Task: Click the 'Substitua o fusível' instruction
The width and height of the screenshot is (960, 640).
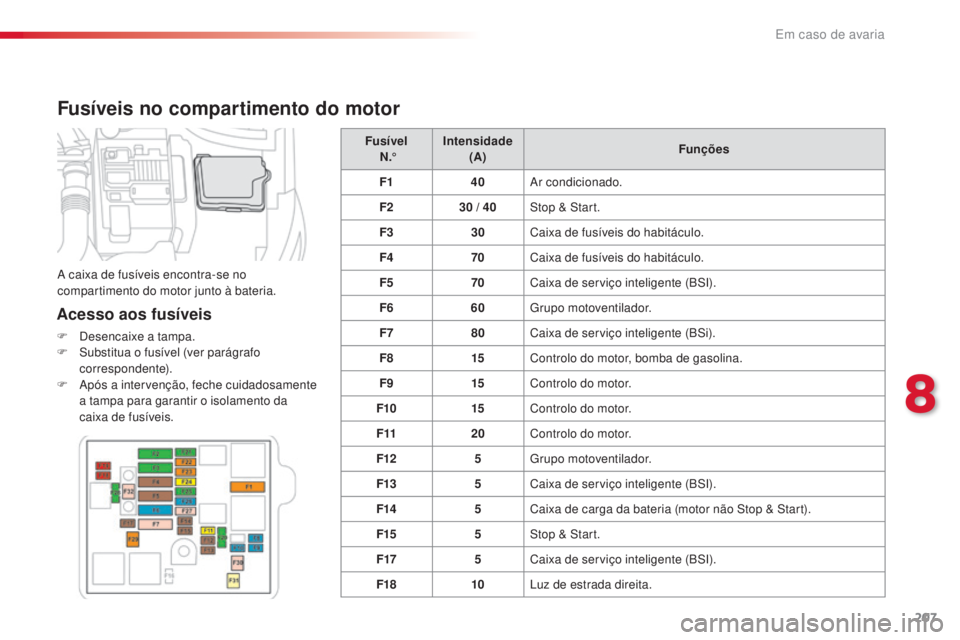Action: point(170,360)
